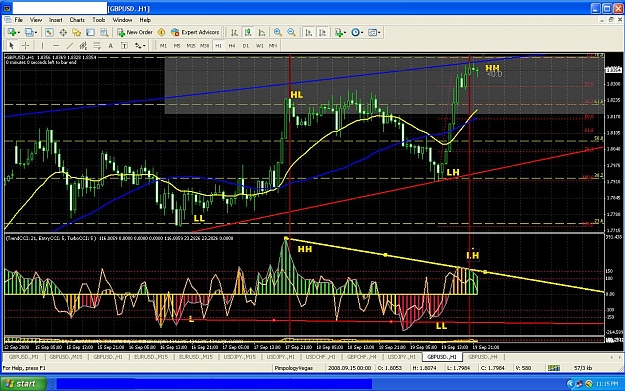
Task: Select the Crosshair tool
Action: pyautogui.click(x=25, y=46)
